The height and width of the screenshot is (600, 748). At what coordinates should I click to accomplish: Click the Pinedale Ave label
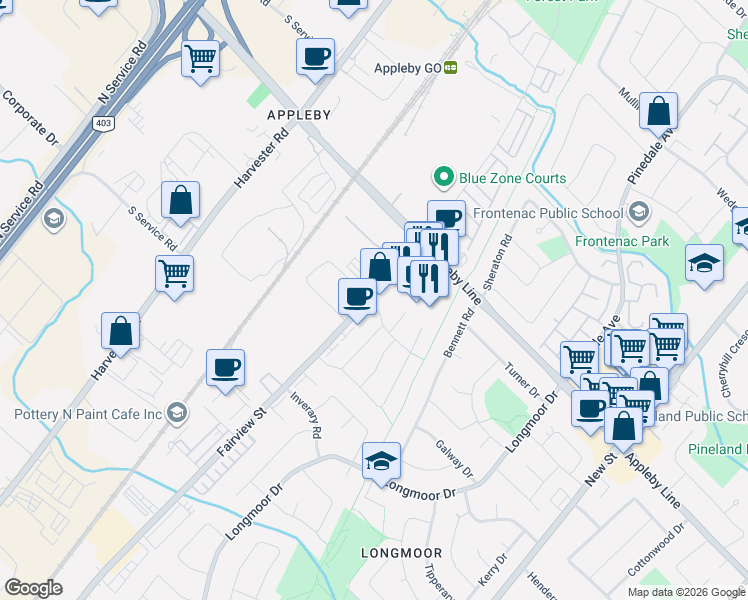pos(651,156)
